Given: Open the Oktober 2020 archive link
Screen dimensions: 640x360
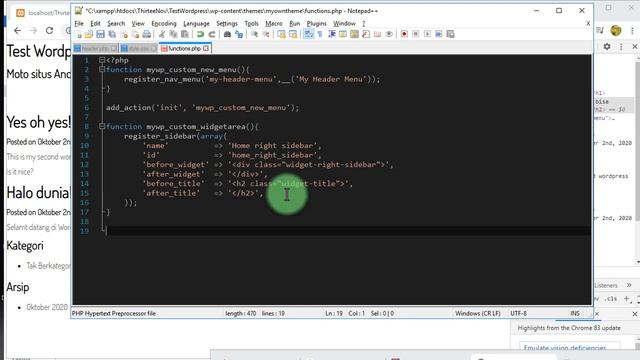Looking at the screenshot, I should [47, 307].
